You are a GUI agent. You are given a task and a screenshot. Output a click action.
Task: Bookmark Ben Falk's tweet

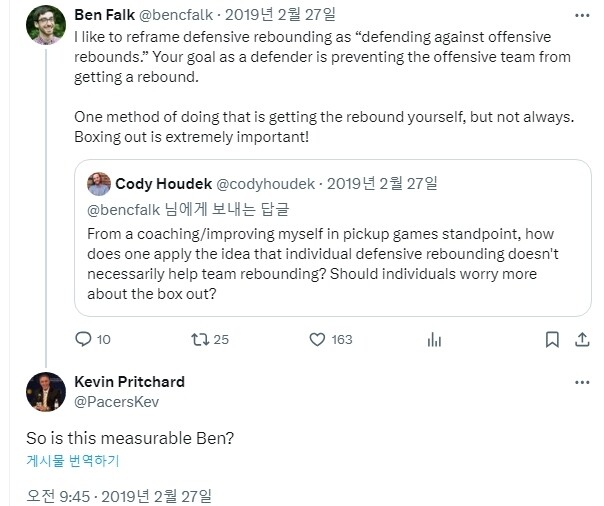click(551, 340)
